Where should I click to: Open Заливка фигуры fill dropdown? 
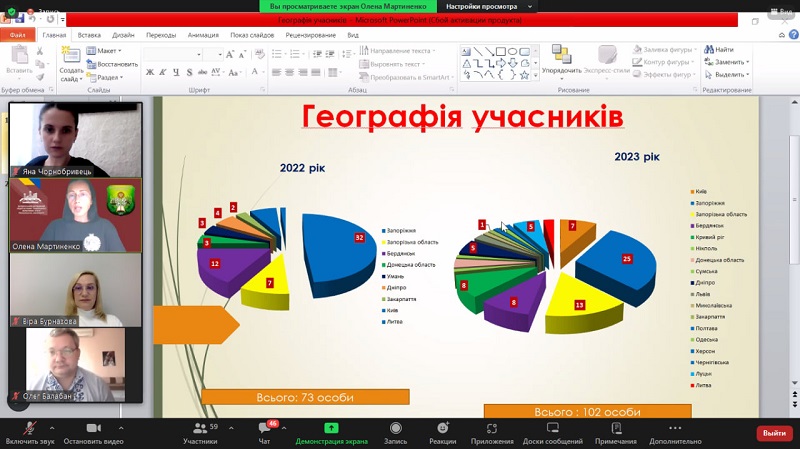point(665,49)
